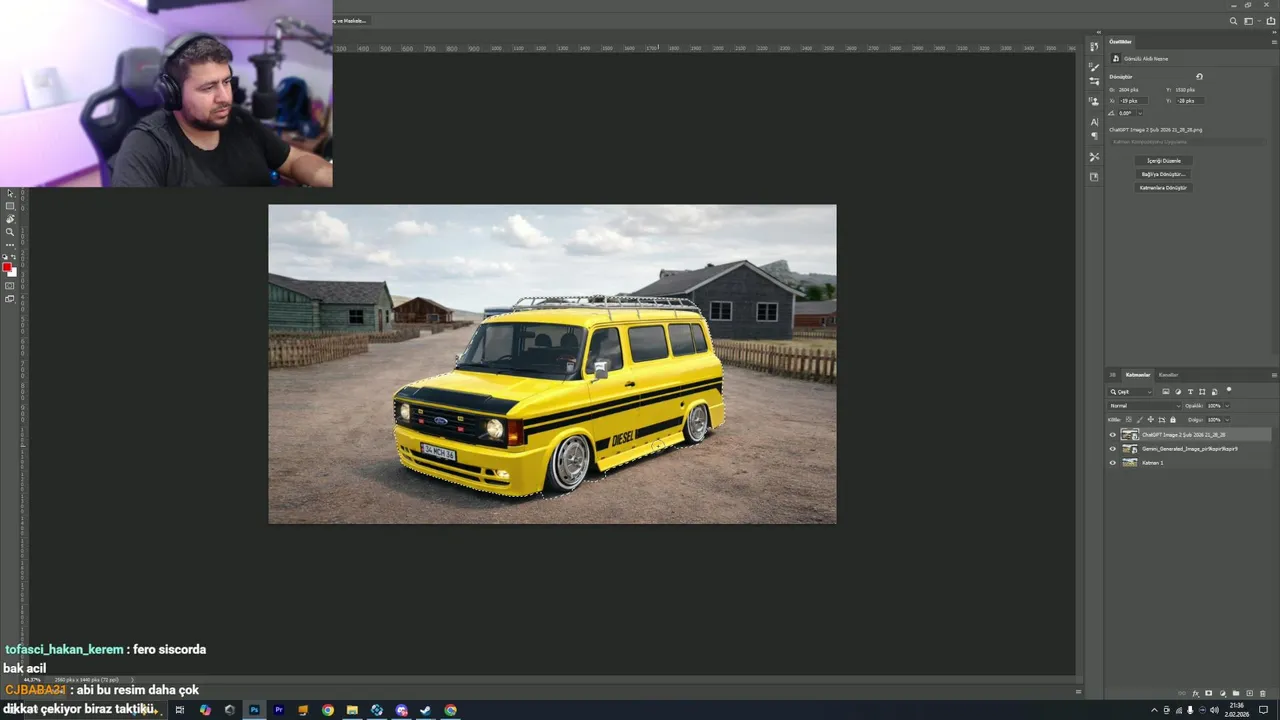
Task: Click the Bağlı'ya Dönüştür button
Action: [x=1163, y=174]
